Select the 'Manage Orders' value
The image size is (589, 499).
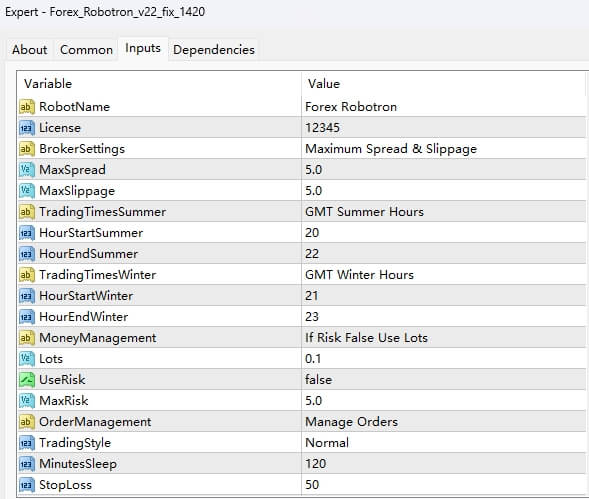(x=351, y=422)
